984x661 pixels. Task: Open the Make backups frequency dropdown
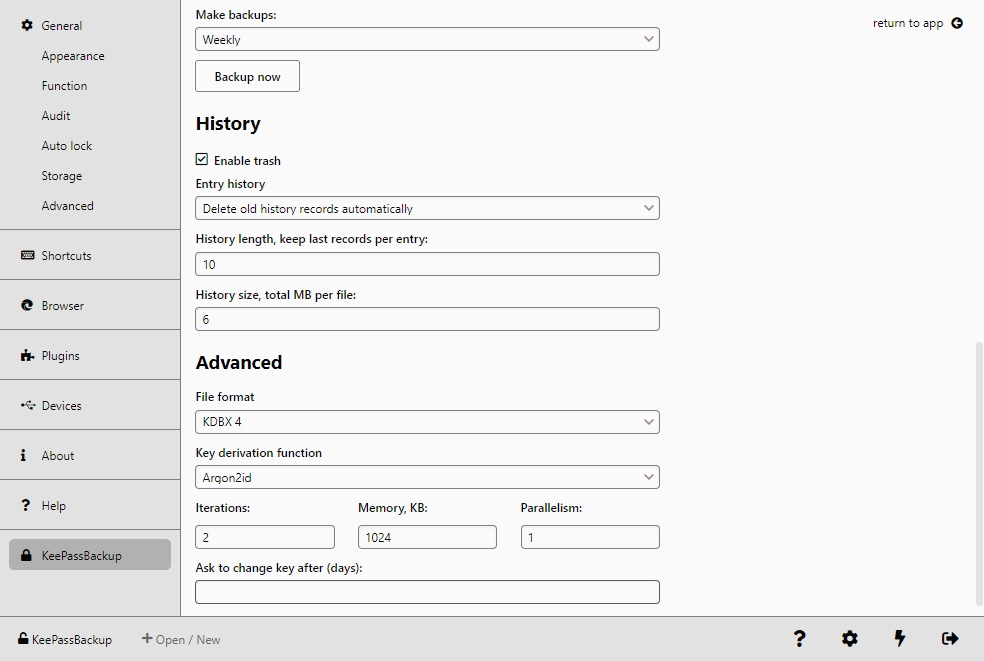click(427, 39)
